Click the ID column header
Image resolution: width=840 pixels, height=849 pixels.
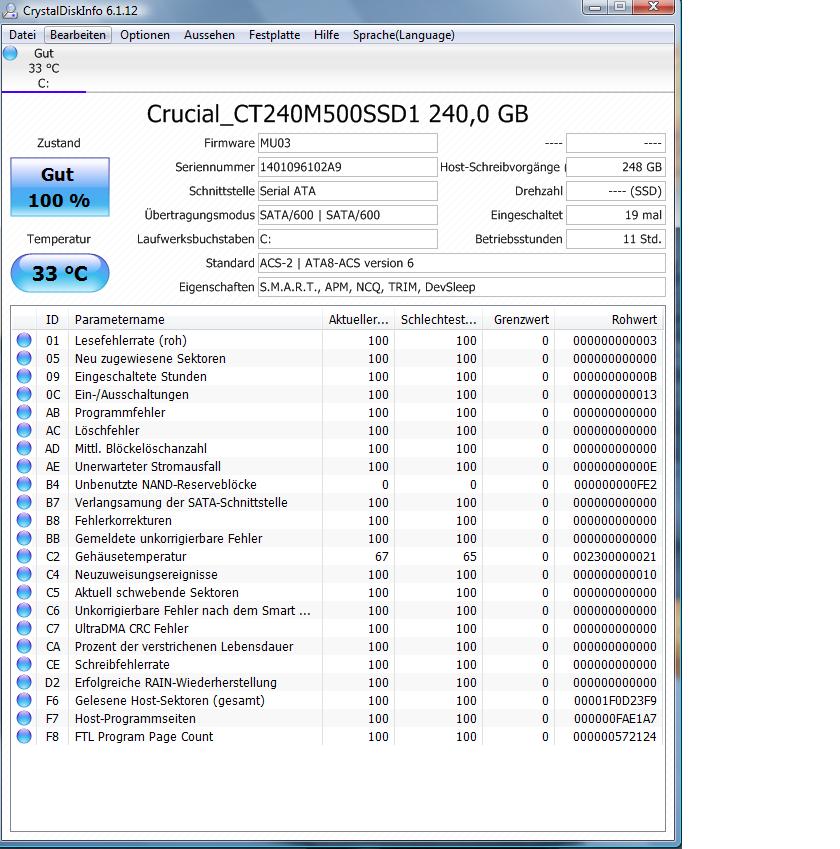click(x=52, y=319)
